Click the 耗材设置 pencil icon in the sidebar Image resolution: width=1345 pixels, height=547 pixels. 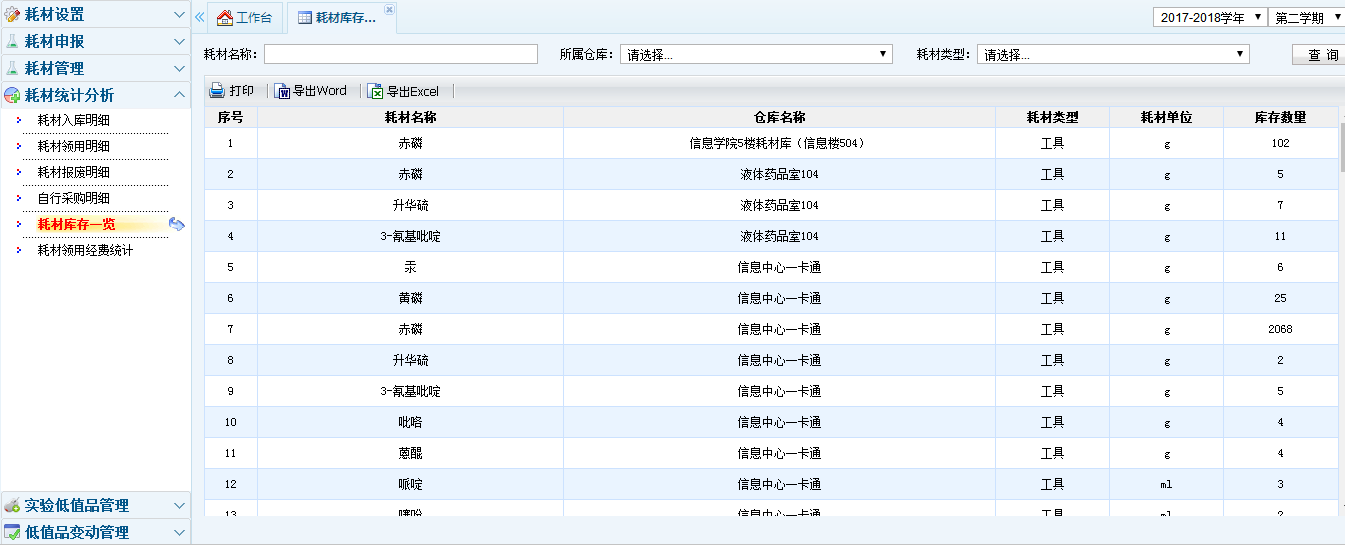12,15
